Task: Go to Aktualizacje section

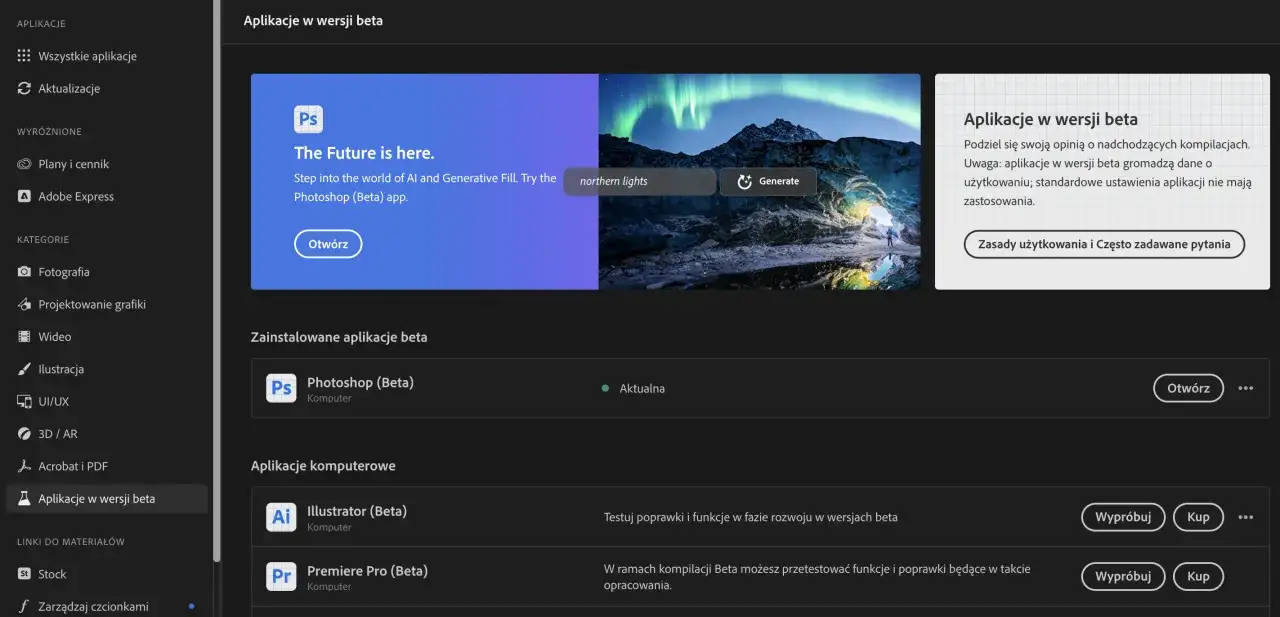Action: (69, 89)
